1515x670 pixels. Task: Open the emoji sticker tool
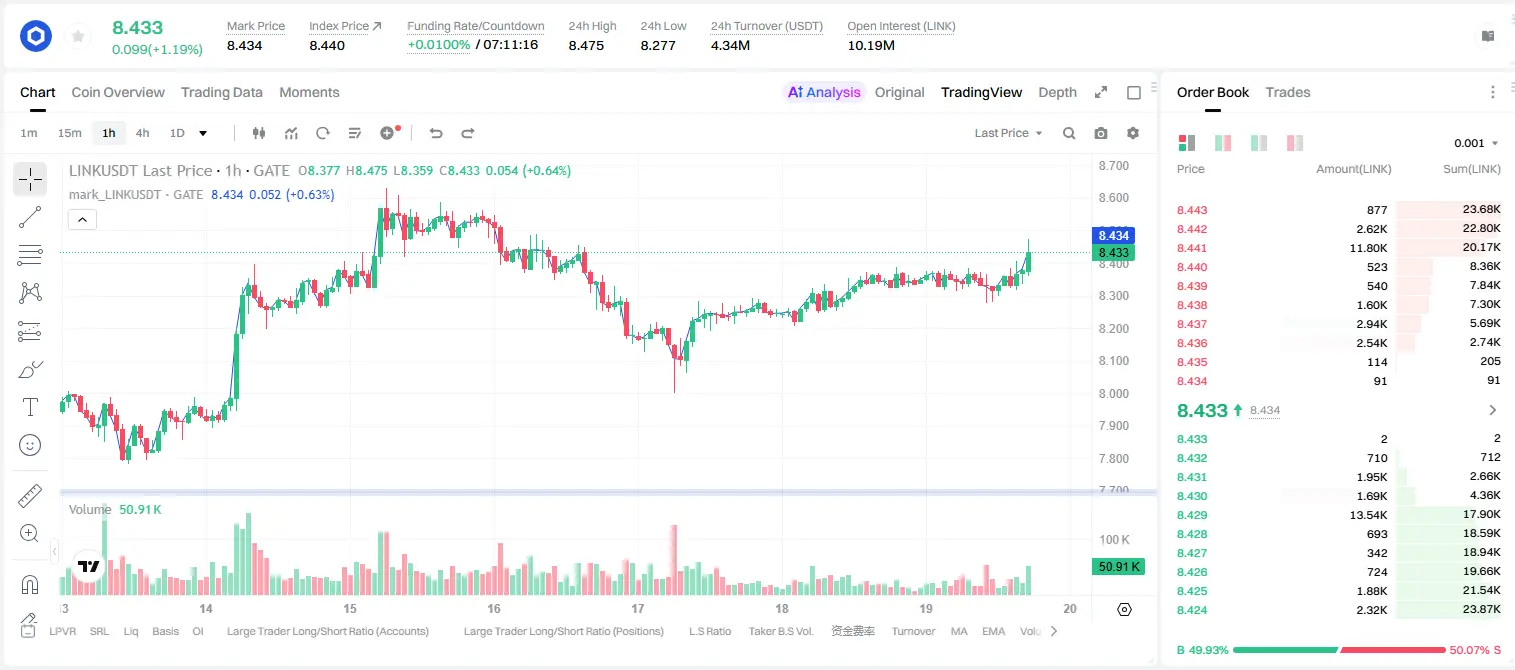click(x=30, y=445)
